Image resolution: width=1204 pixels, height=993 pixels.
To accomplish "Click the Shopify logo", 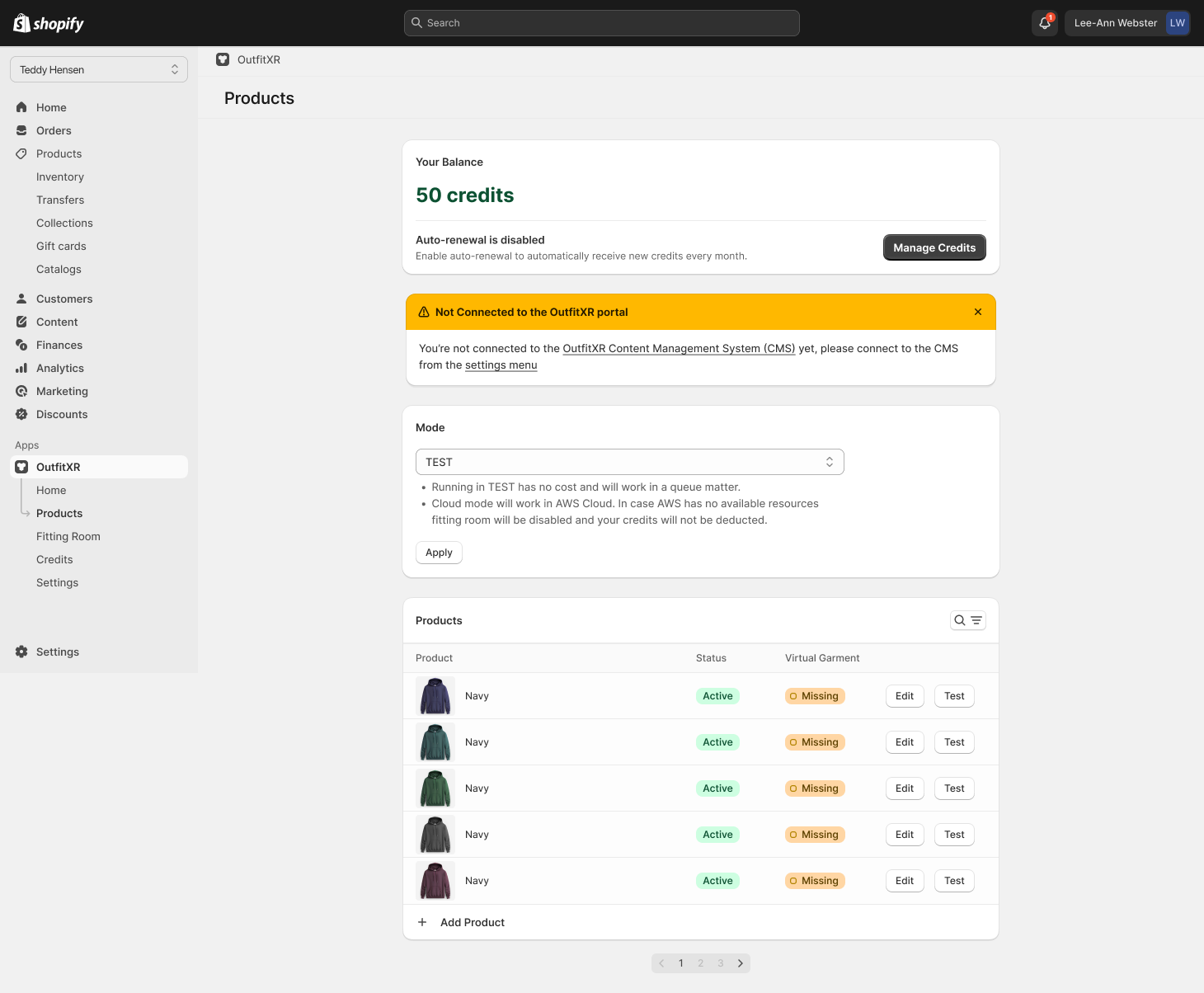I will click(x=49, y=23).
